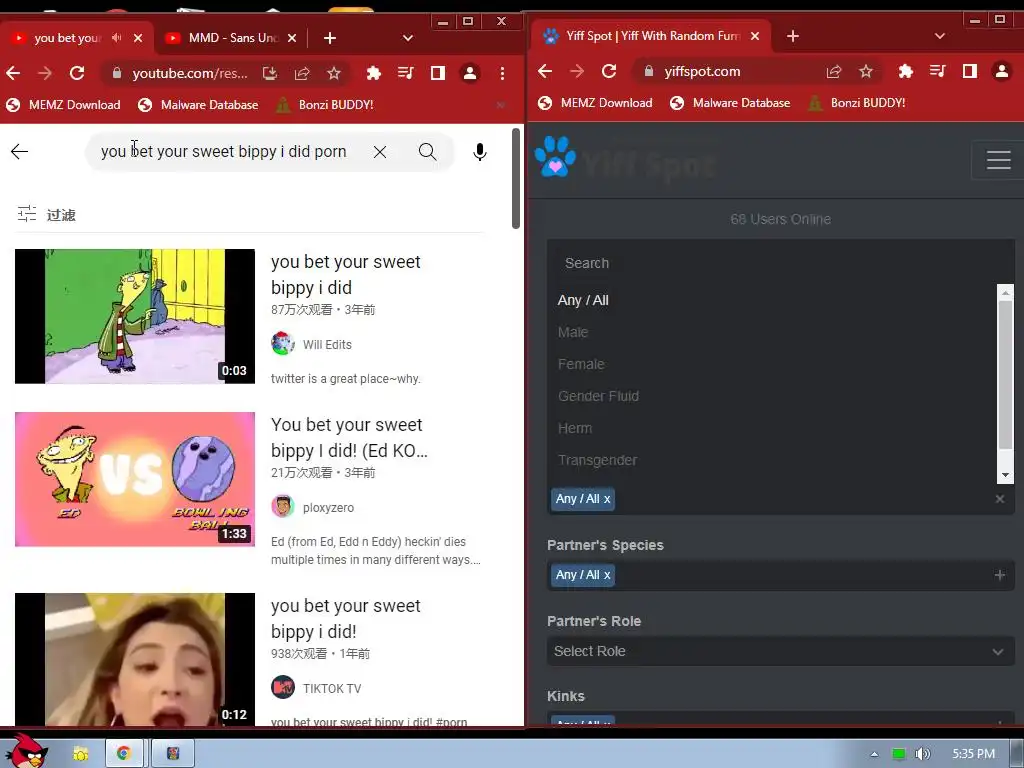Open MEMZ Download bookmark in YouTube window
1024x768 pixels.
click(63, 104)
